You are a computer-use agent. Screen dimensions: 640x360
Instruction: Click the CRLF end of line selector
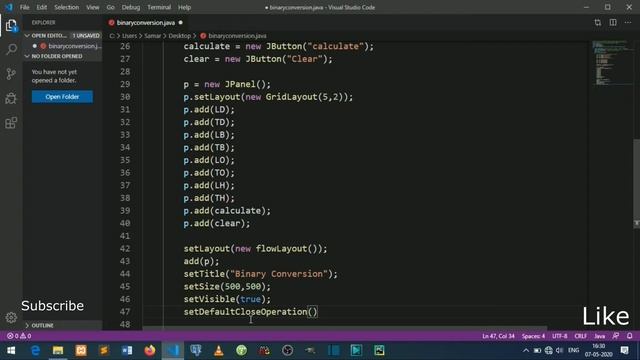(580, 336)
